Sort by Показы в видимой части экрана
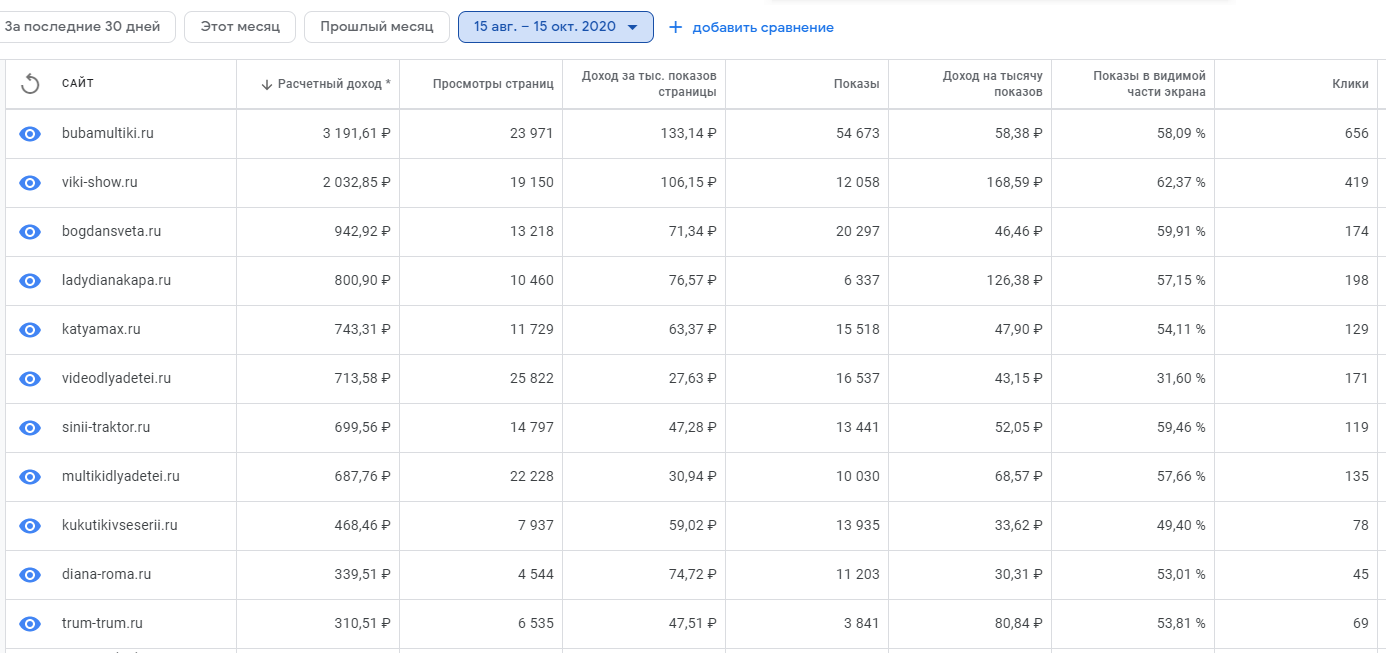 point(1149,84)
